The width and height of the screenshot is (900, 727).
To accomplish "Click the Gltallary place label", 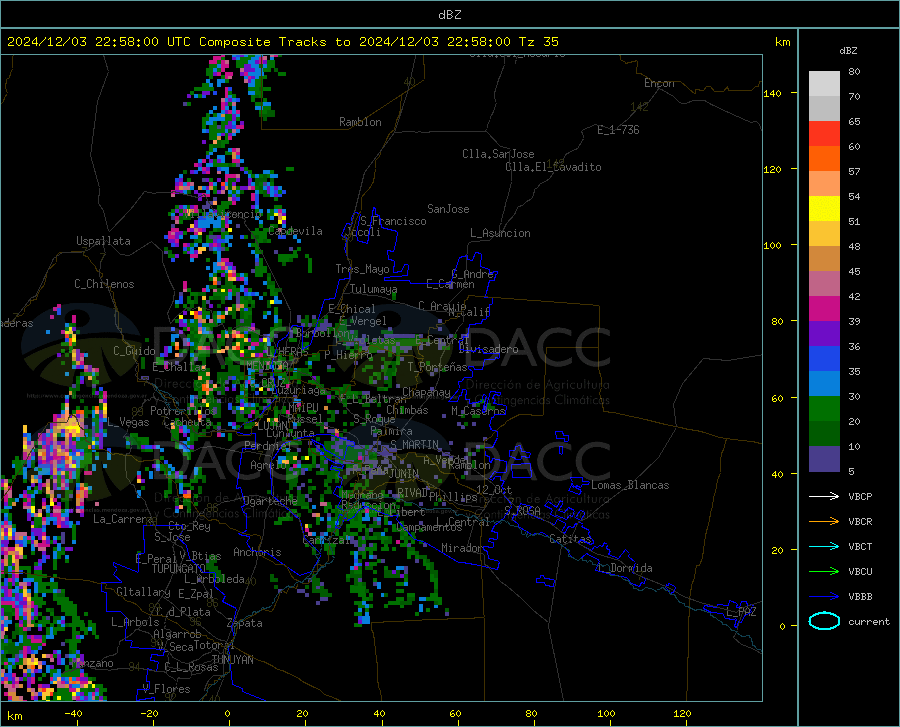I will pyautogui.click(x=143, y=592).
